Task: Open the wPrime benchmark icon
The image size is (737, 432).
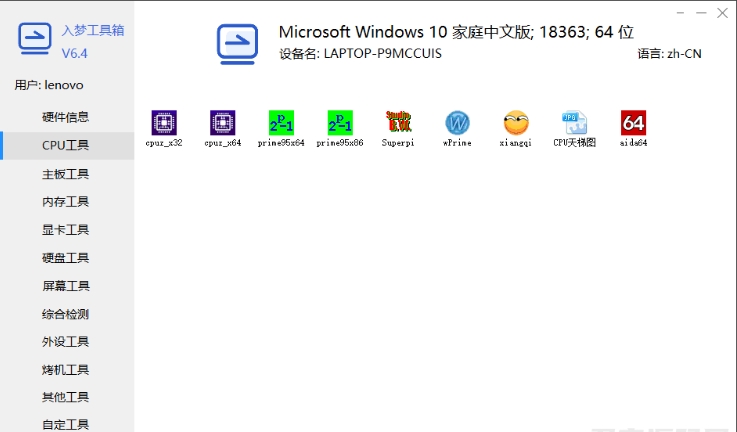Action: [x=457, y=128]
